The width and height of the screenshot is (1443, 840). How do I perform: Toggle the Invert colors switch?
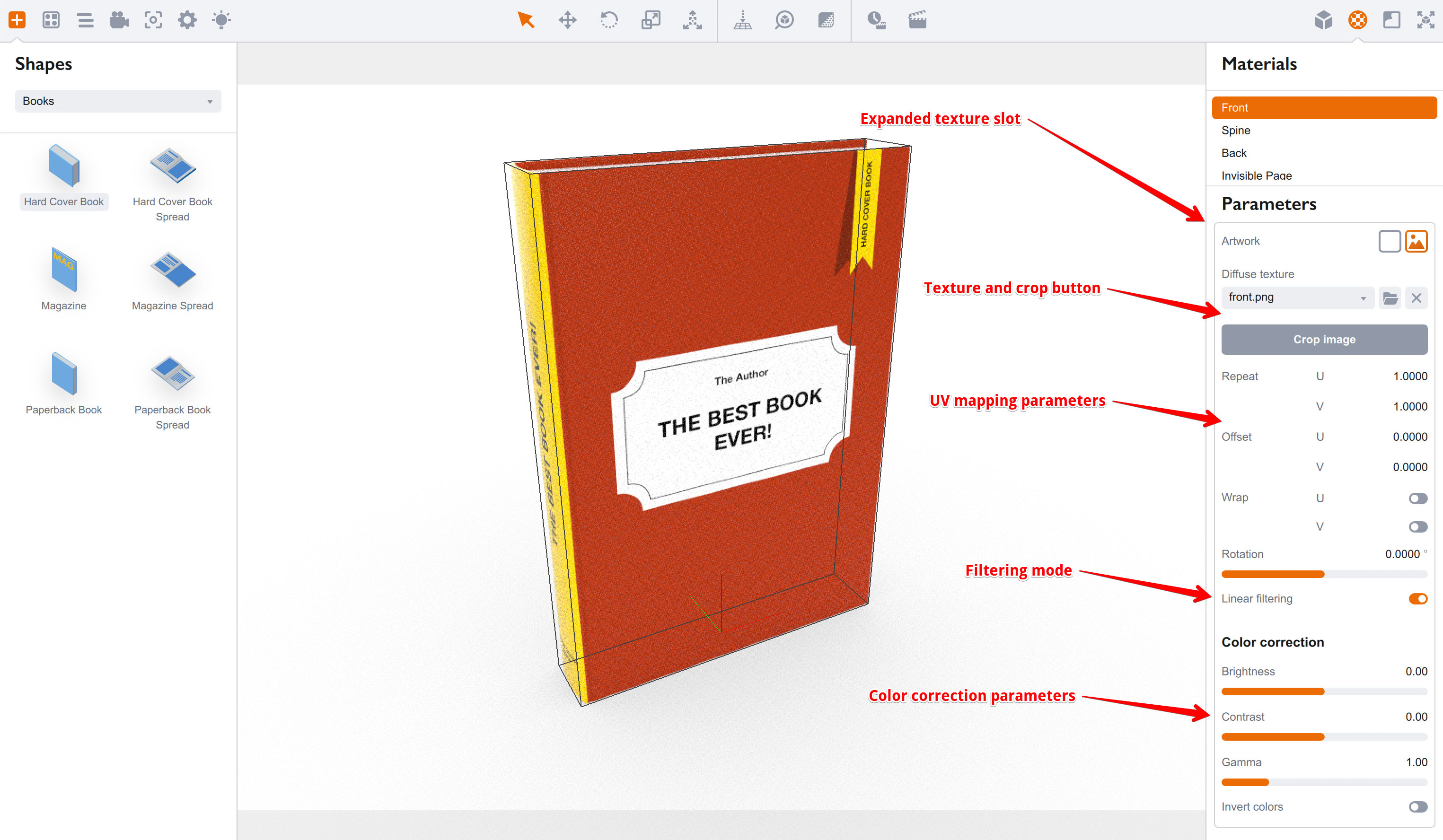[1418, 807]
